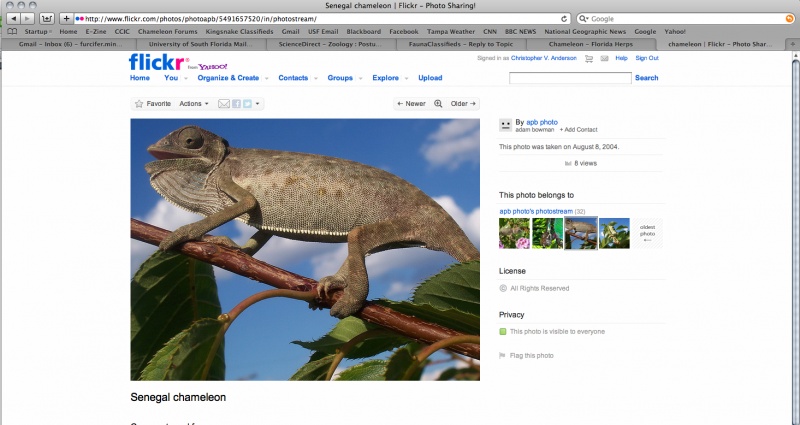The height and width of the screenshot is (425, 800).
Task: Open Top Sites icon in toolbar
Action: pyautogui.click(x=46, y=18)
